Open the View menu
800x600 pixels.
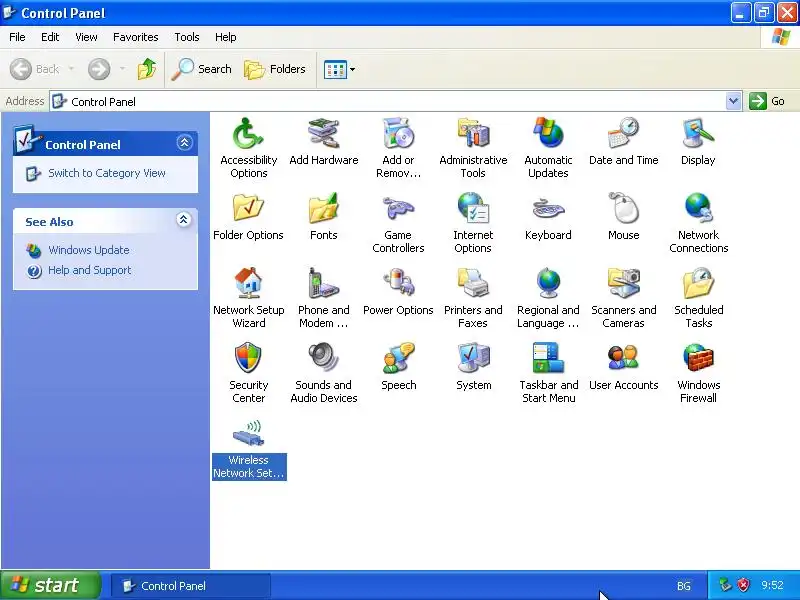tap(86, 37)
